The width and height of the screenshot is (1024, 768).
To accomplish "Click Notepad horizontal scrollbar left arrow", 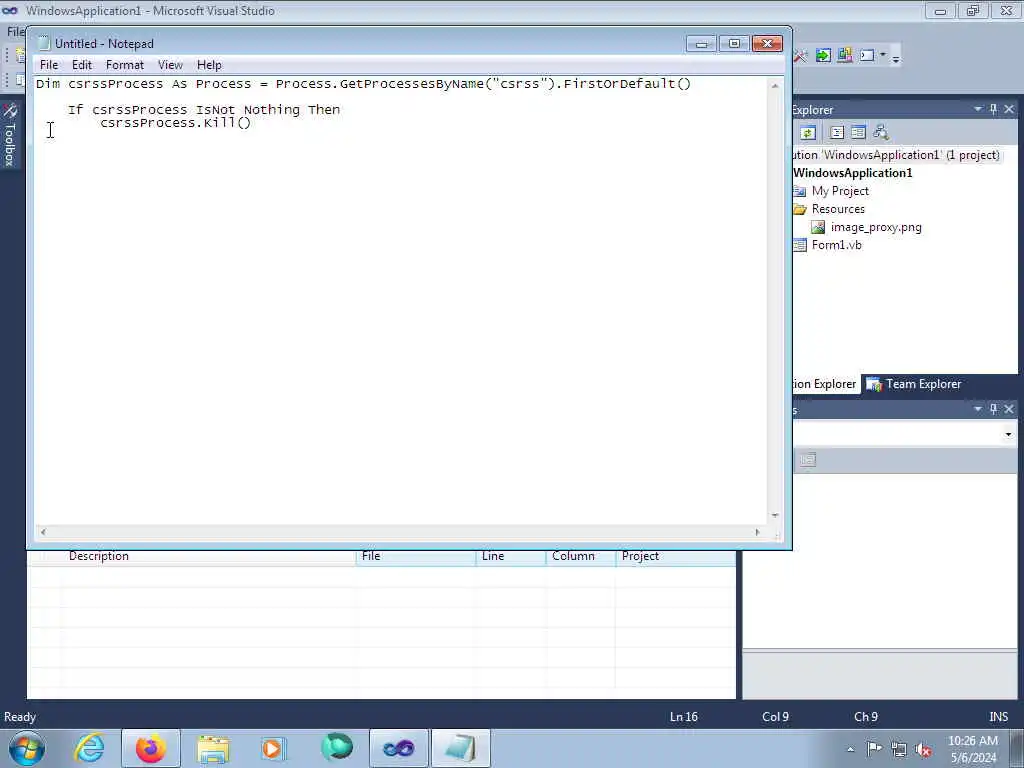I will pos(43,532).
